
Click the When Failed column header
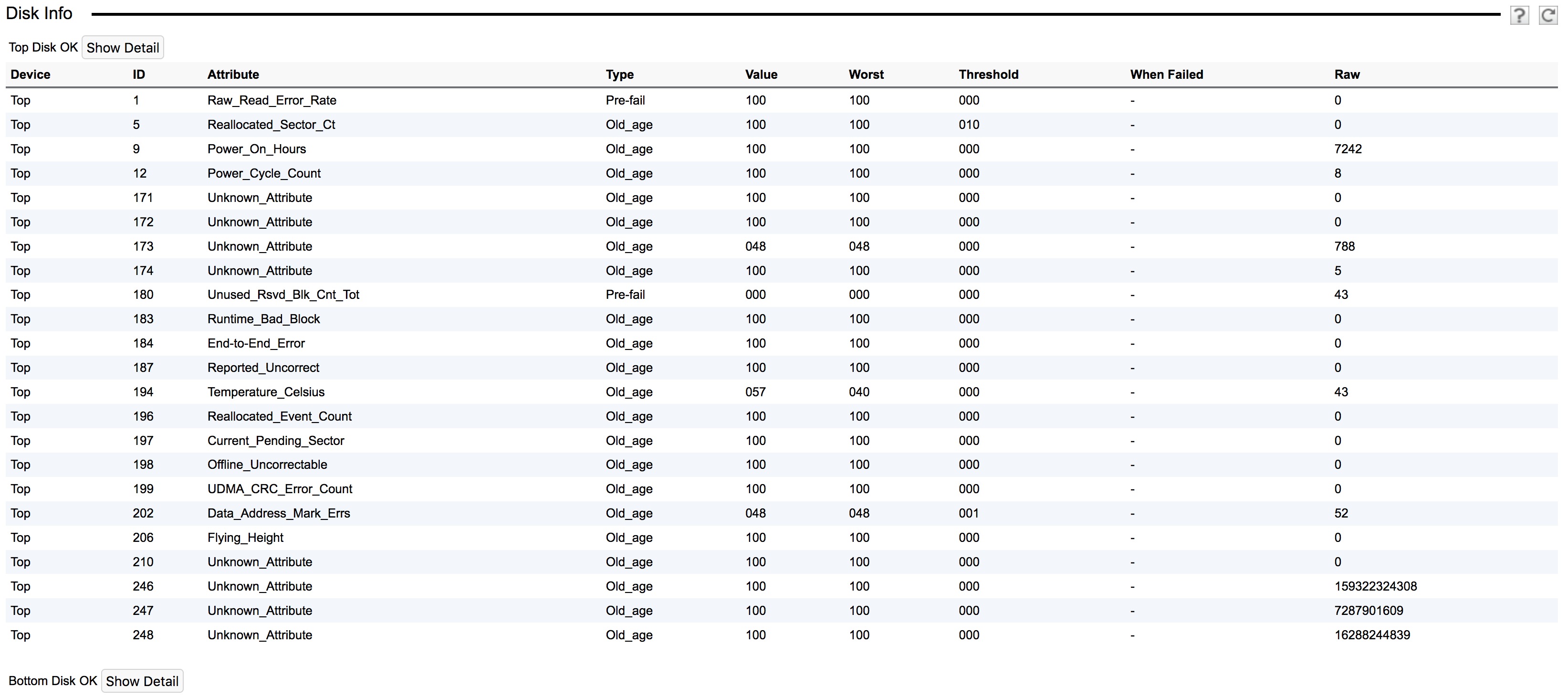[1166, 74]
